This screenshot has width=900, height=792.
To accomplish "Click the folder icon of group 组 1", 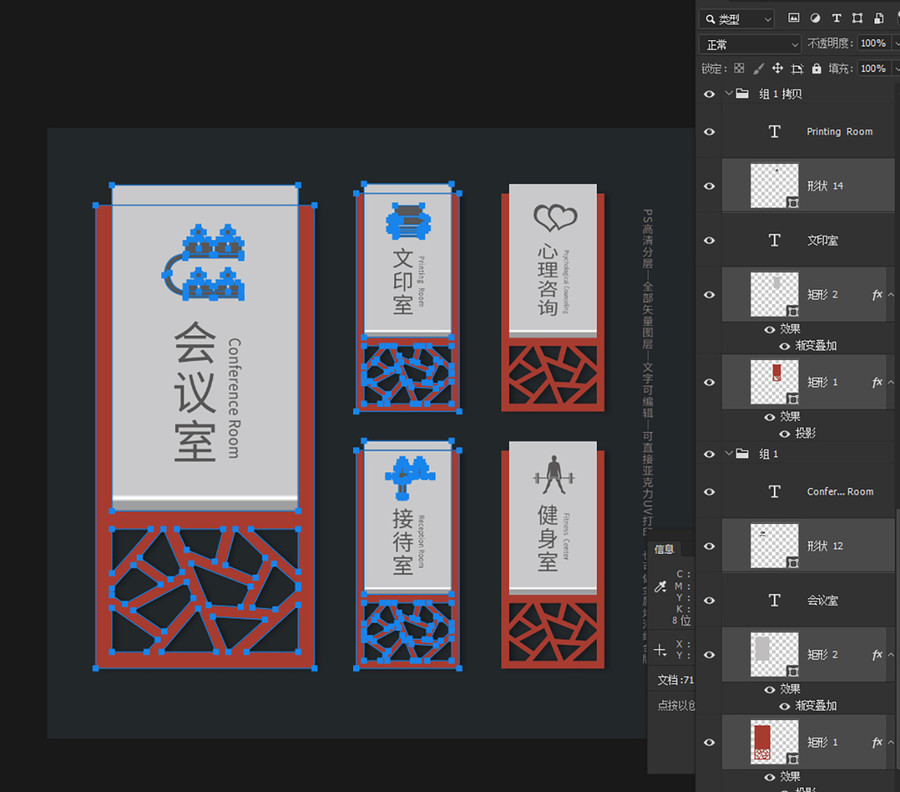I will [x=742, y=454].
